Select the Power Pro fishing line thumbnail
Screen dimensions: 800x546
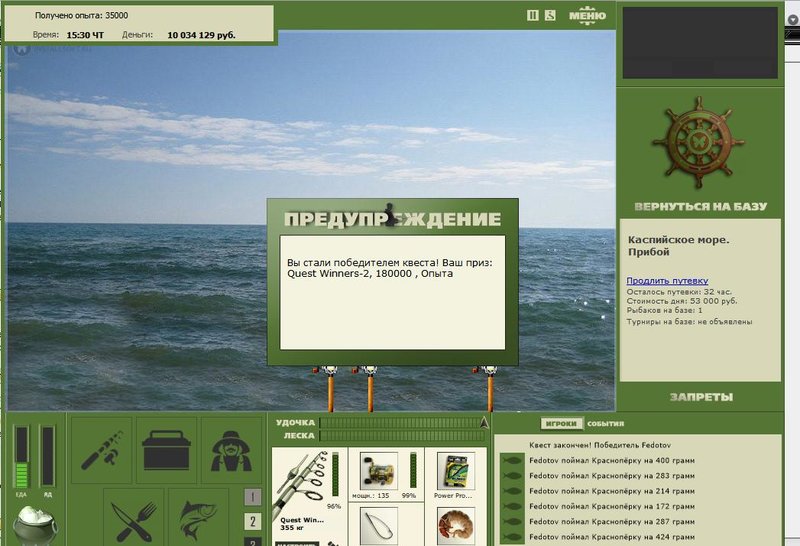[456, 471]
